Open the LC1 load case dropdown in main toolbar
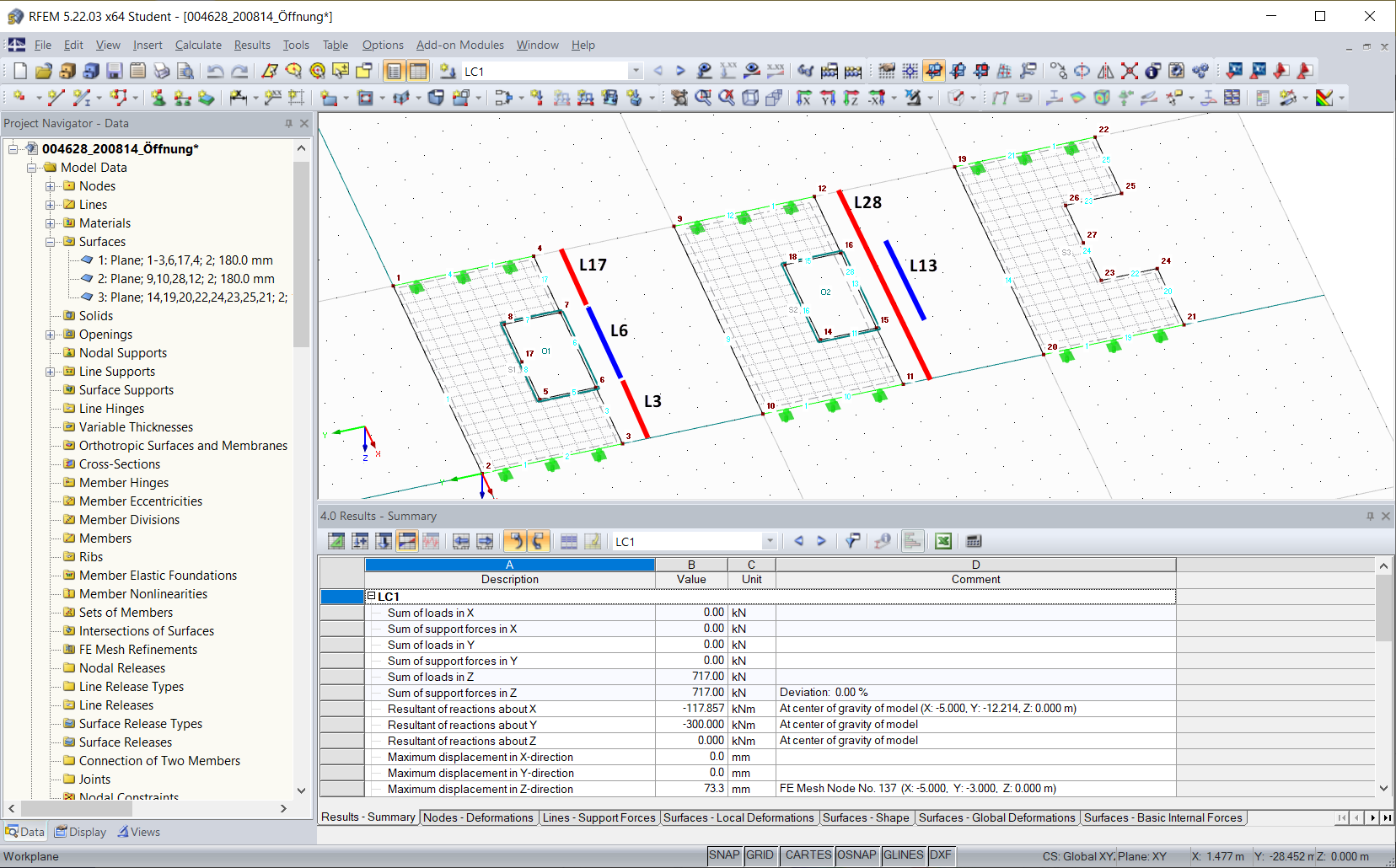 (636, 71)
